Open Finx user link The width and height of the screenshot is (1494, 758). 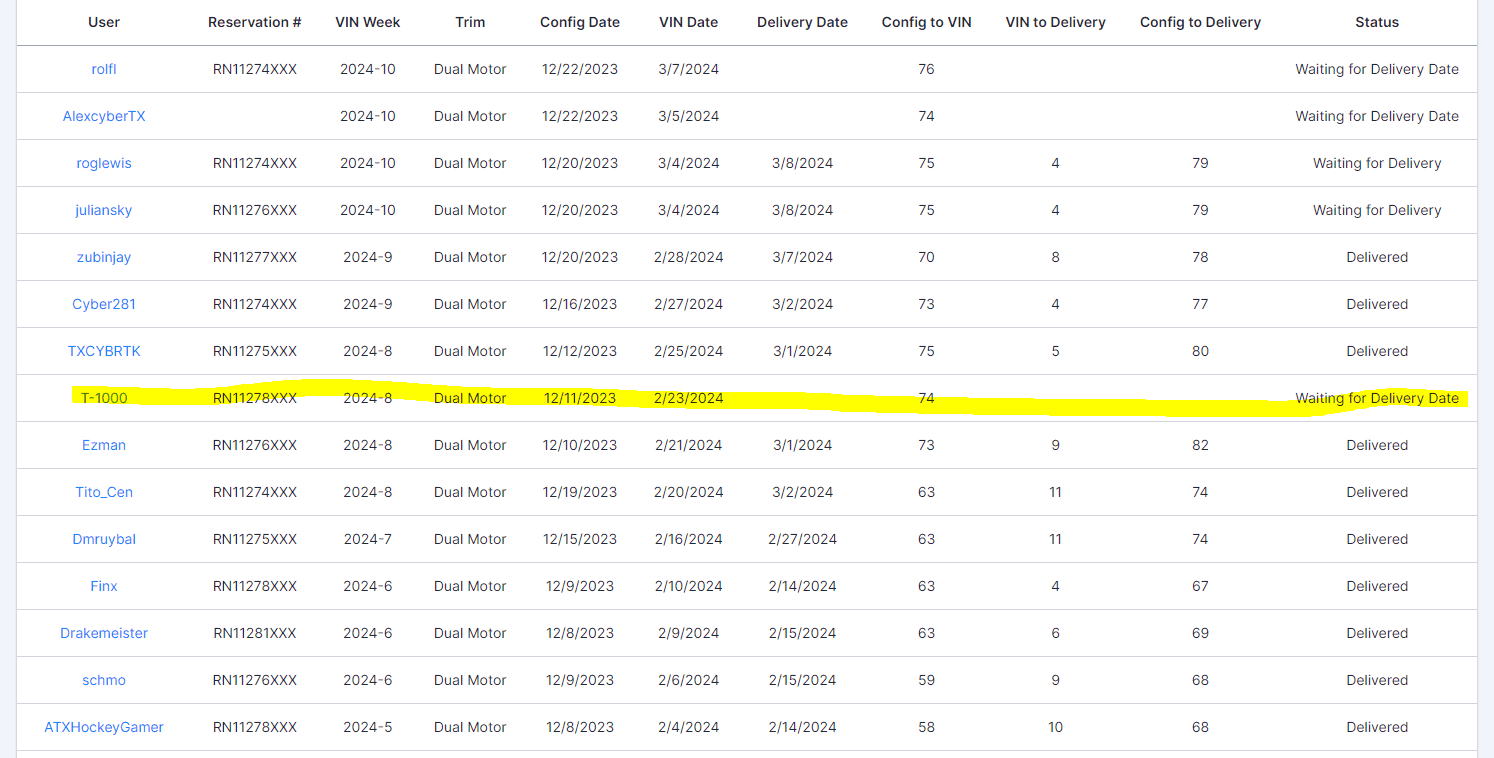pos(104,586)
